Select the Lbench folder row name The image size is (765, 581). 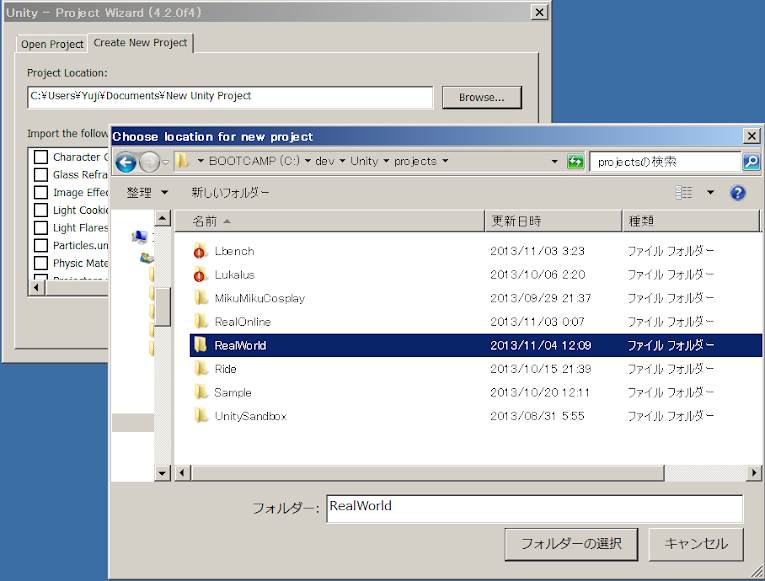(235, 251)
